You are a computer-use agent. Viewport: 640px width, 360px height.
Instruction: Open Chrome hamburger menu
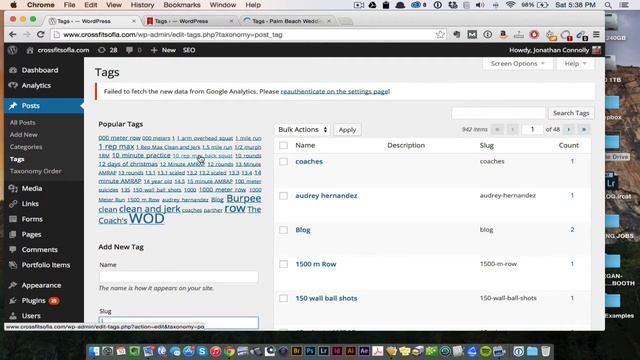click(596, 35)
